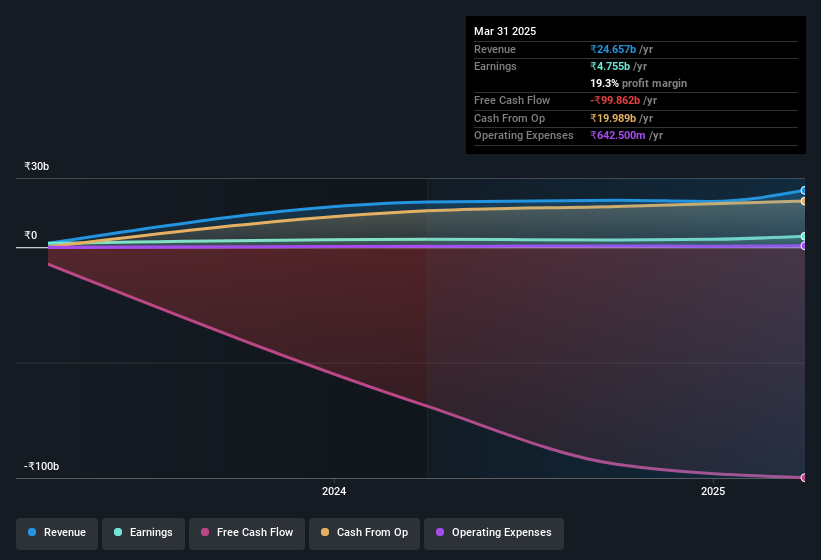Click the Earnings label in tooltip
The image size is (821, 560).
(495, 66)
